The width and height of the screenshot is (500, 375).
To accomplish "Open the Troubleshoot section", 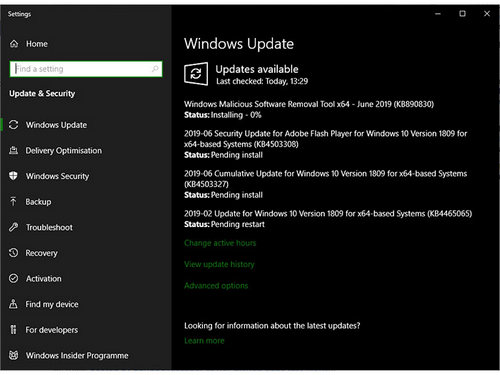I will [49, 227].
